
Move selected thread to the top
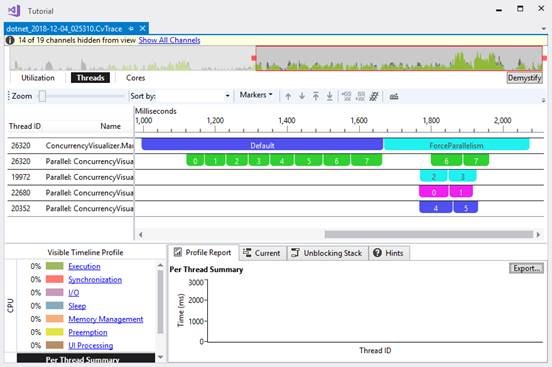click(x=316, y=96)
